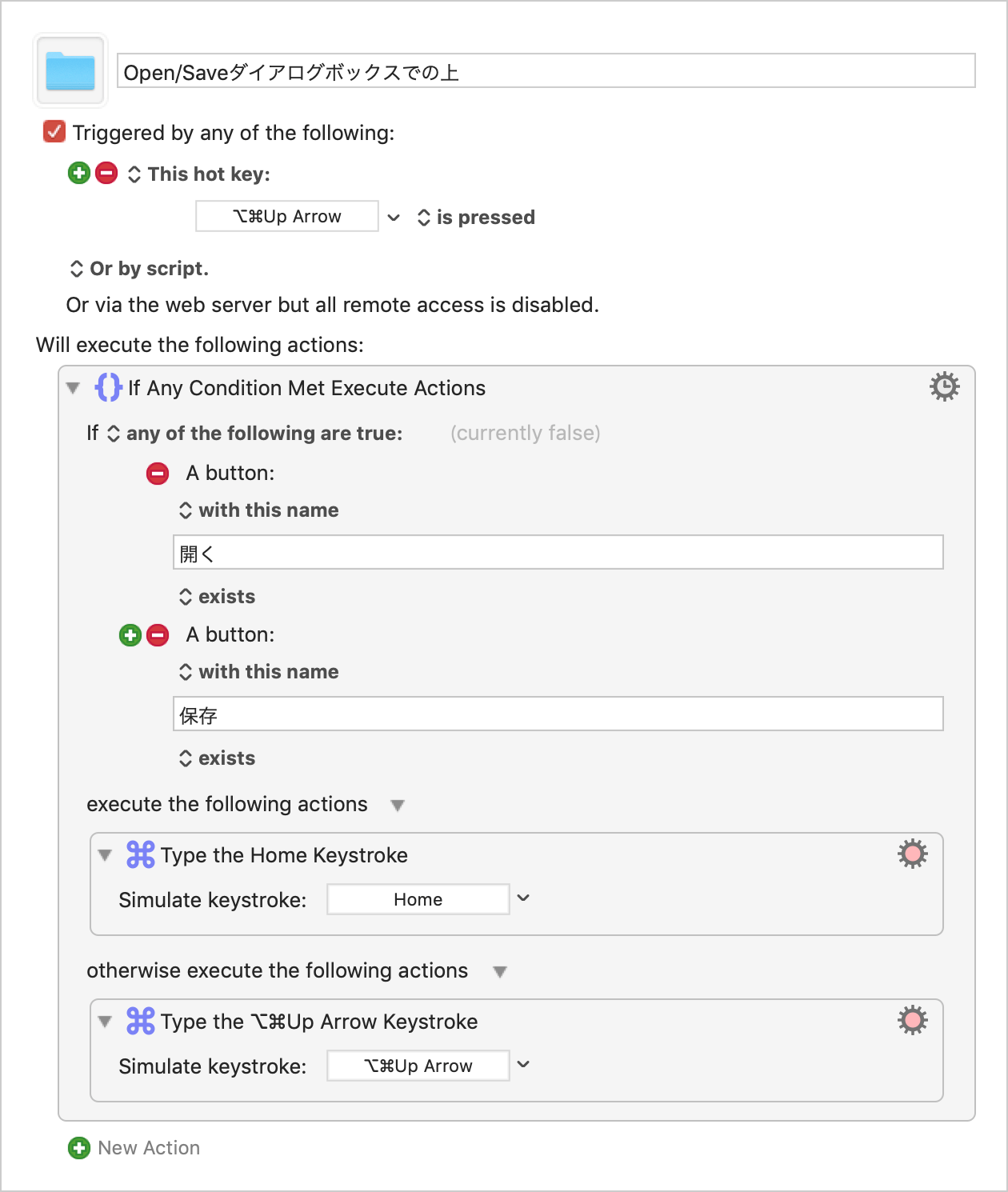Change 'any of the following are true' selector
Image resolution: width=1008 pixels, height=1192 pixels.
pos(255,434)
